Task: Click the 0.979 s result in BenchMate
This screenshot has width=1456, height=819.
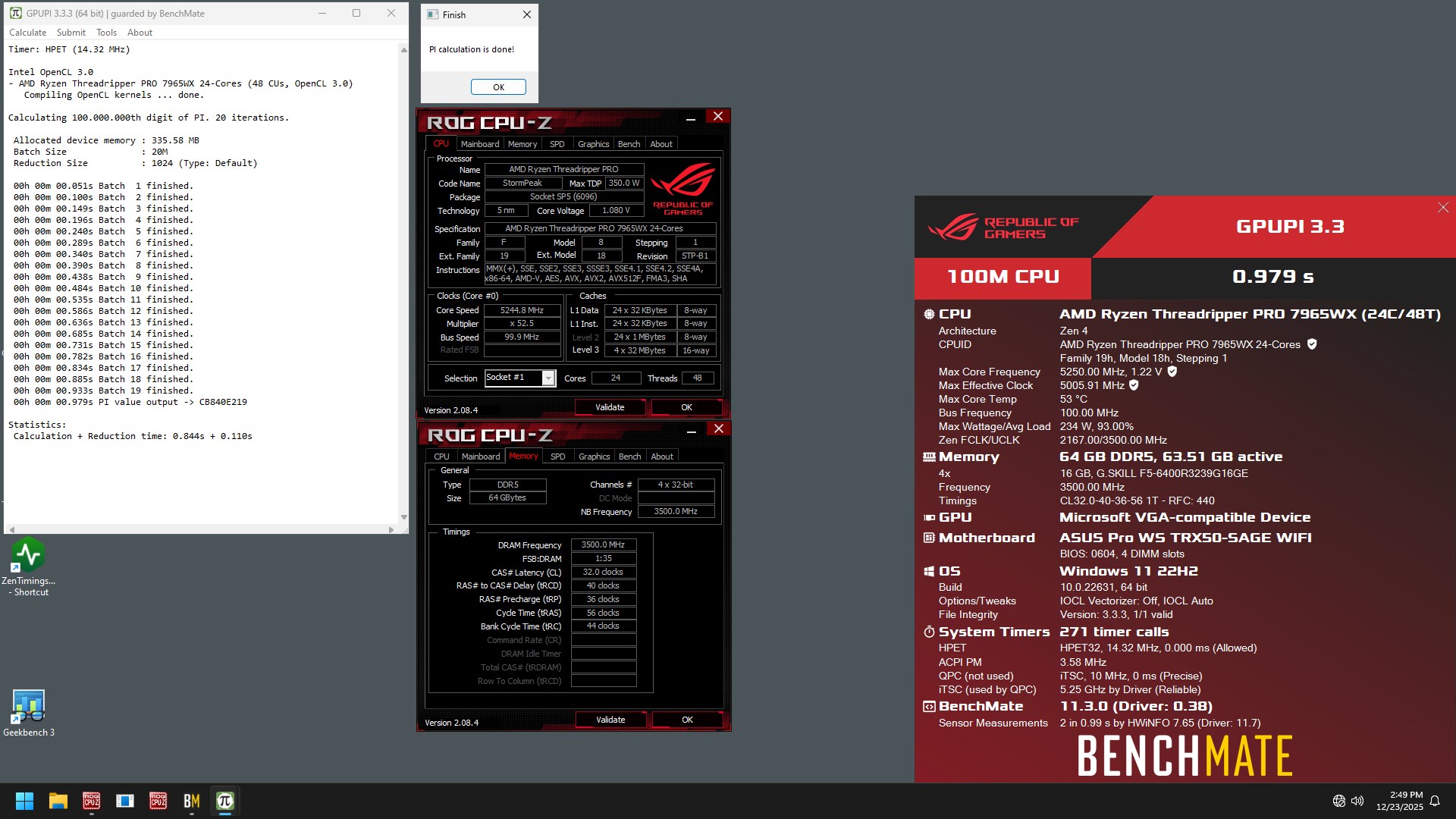Action: (1273, 277)
